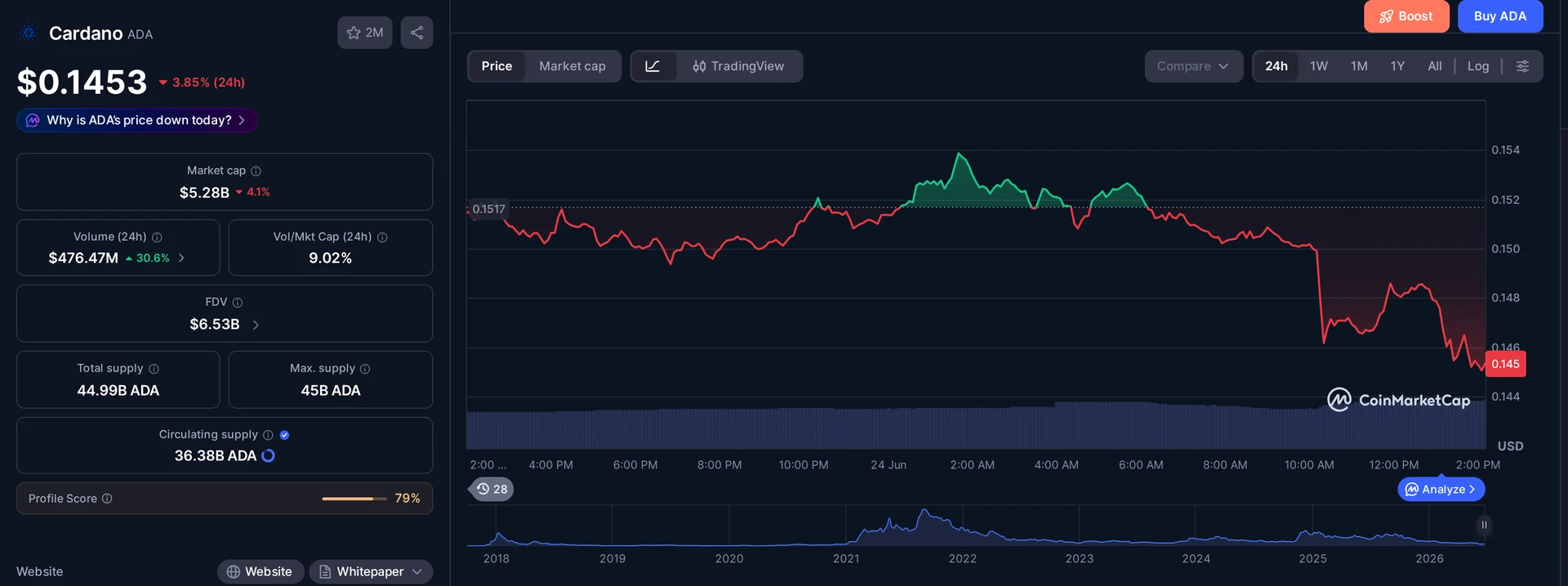Screen dimensions: 1568x586
Task: Click the 2021 label on range selector
Action: pyautogui.click(x=846, y=558)
